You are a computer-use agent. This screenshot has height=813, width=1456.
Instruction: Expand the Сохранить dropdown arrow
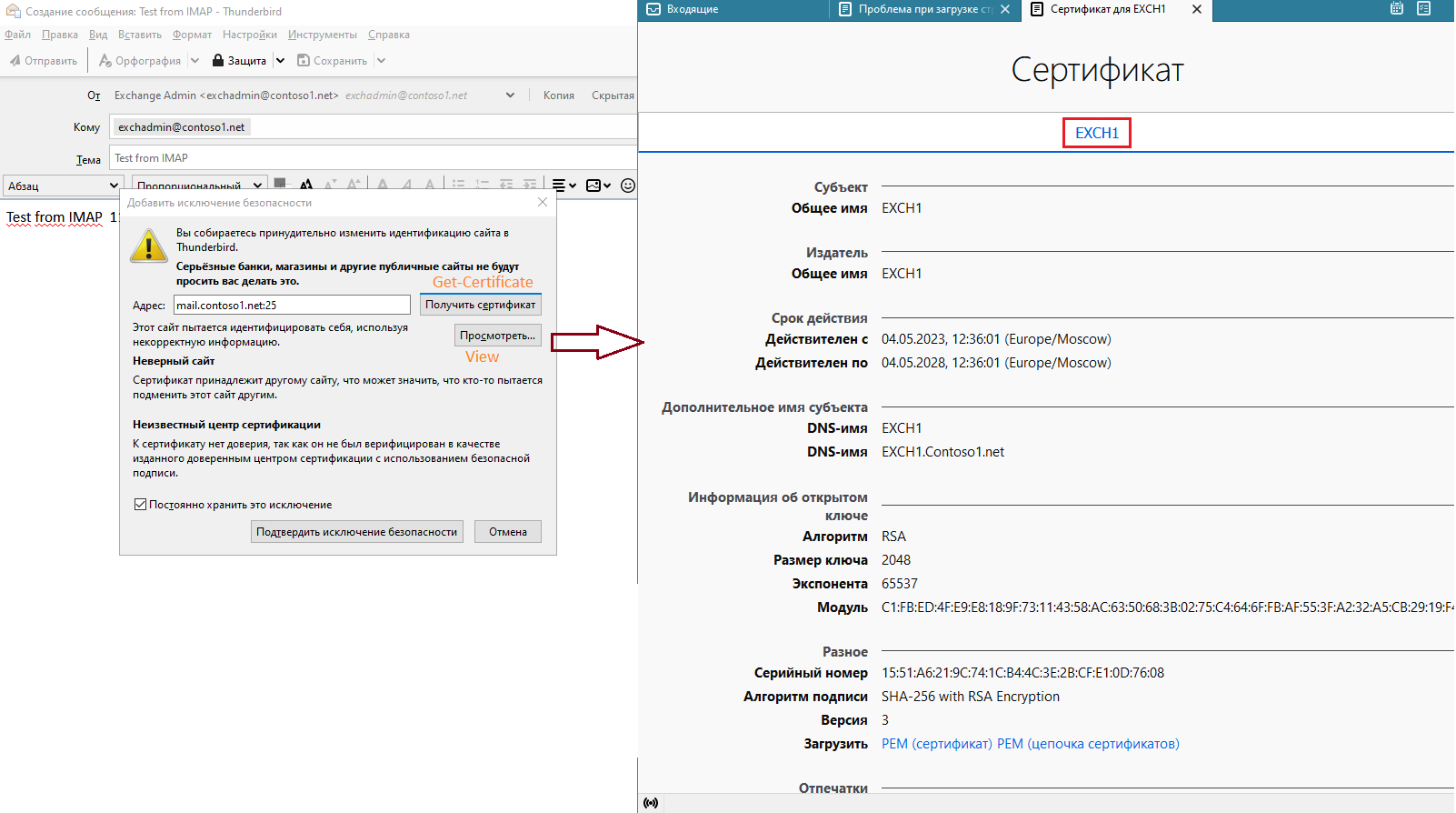[x=381, y=61]
